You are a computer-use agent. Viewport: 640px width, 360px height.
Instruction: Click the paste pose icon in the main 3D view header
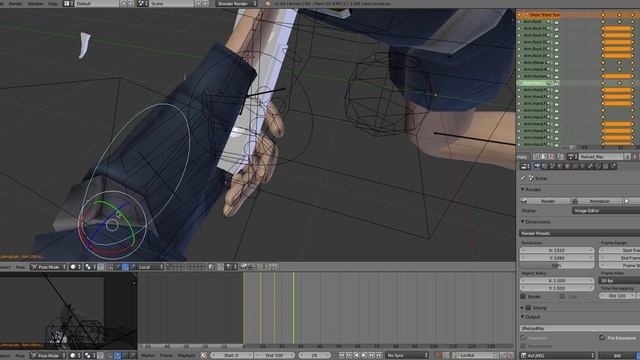pos(268,267)
